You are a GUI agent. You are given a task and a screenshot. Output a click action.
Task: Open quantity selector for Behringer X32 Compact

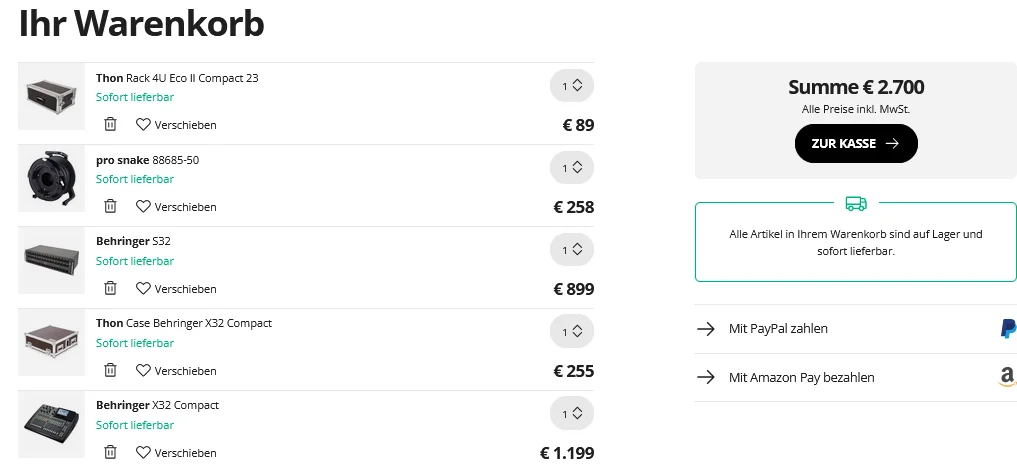[572, 414]
